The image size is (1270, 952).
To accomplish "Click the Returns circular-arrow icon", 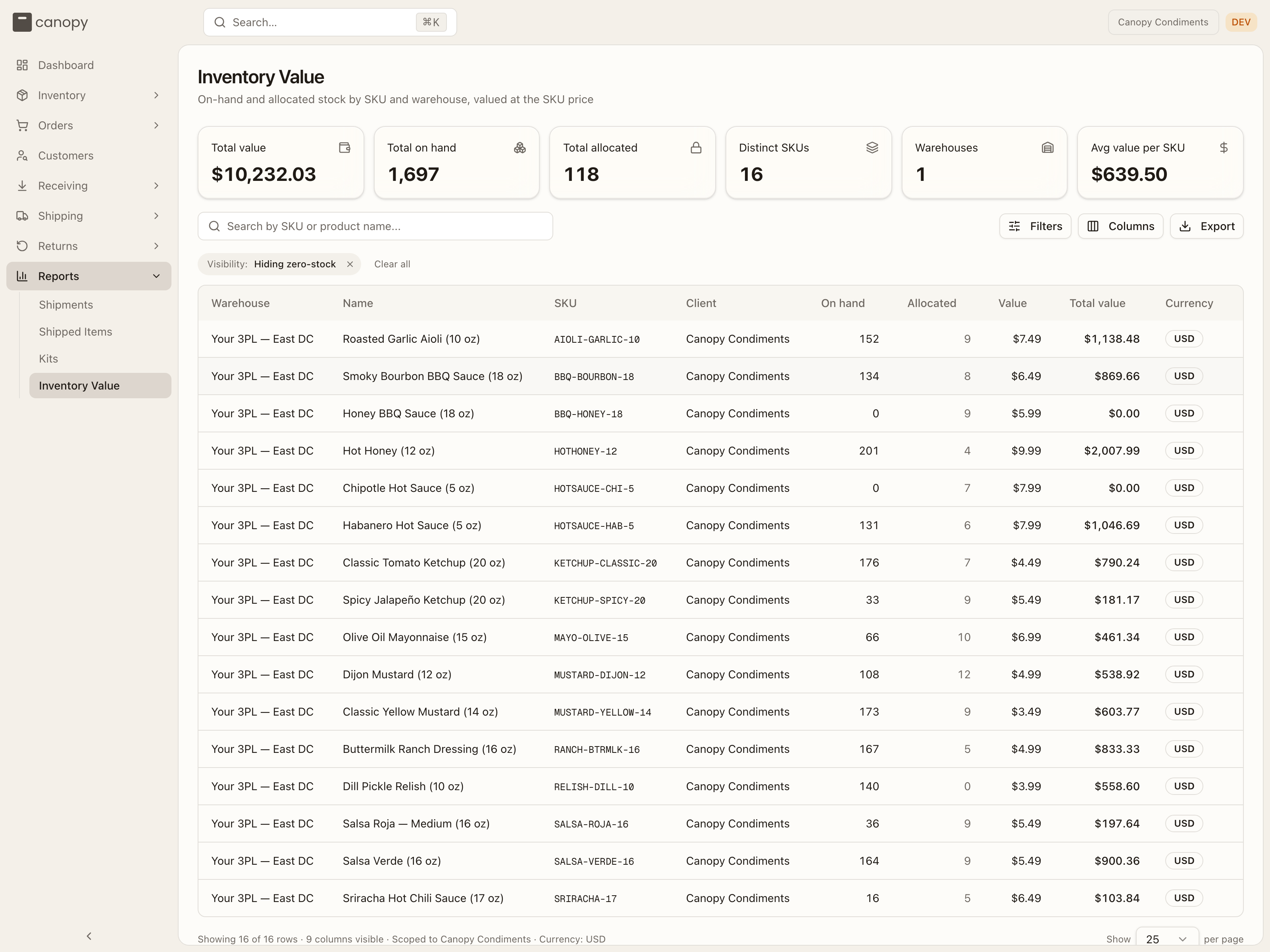I will [x=22, y=246].
